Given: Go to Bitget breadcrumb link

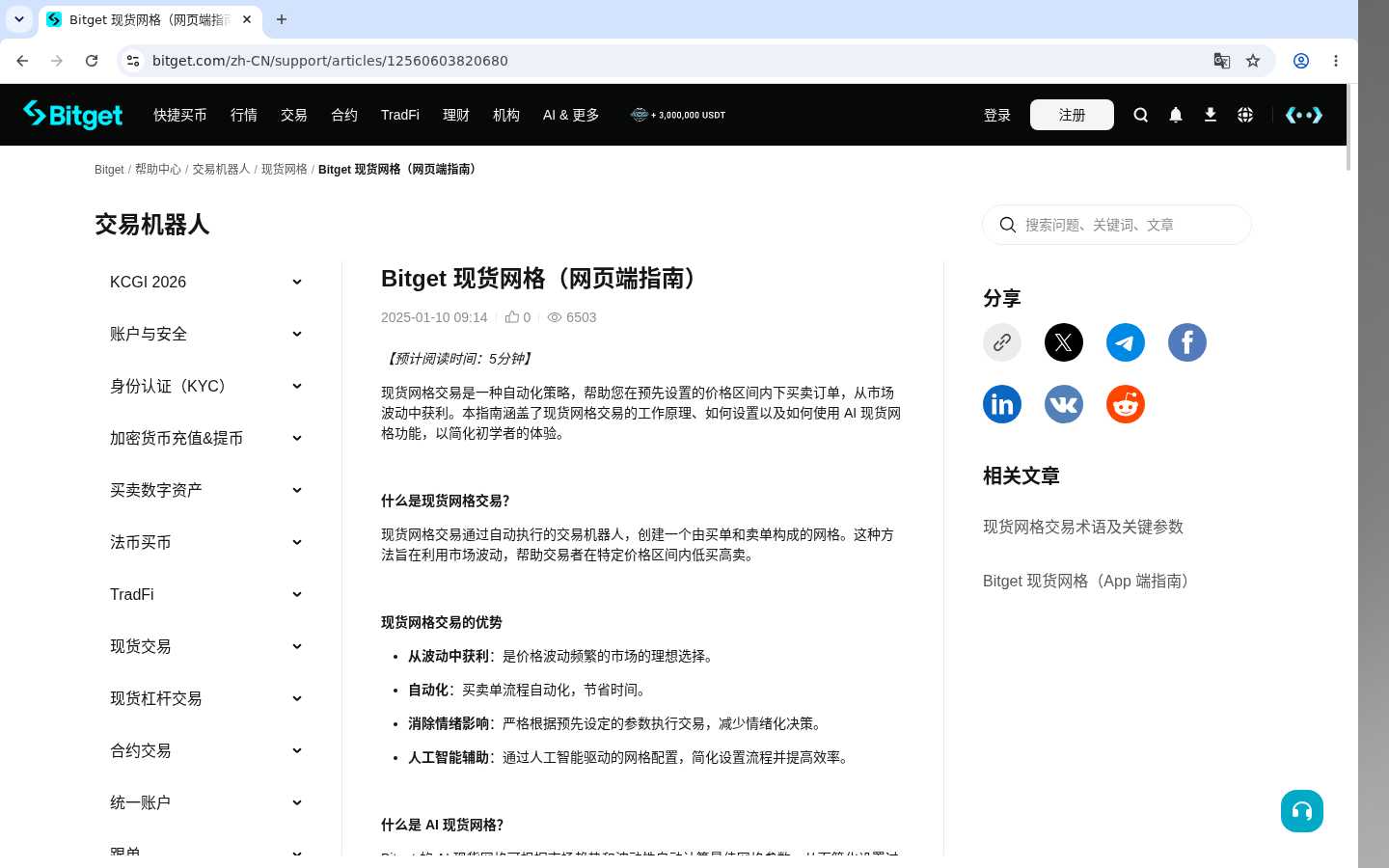Looking at the screenshot, I should point(109,169).
